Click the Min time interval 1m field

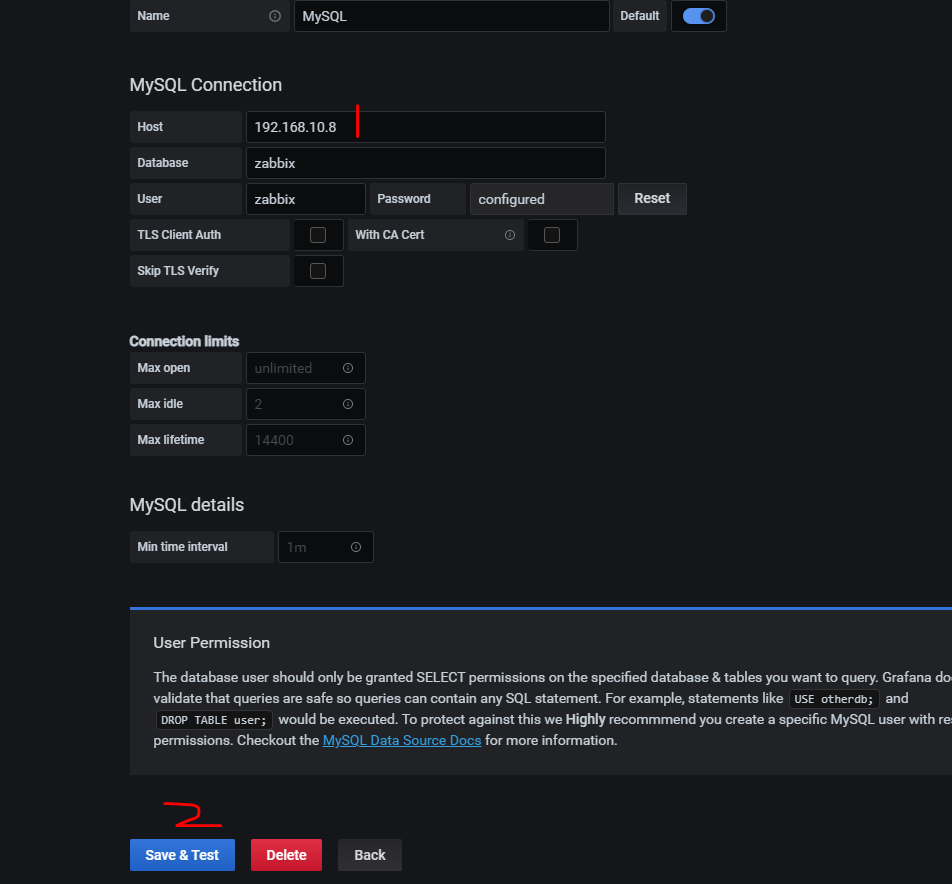tap(325, 547)
